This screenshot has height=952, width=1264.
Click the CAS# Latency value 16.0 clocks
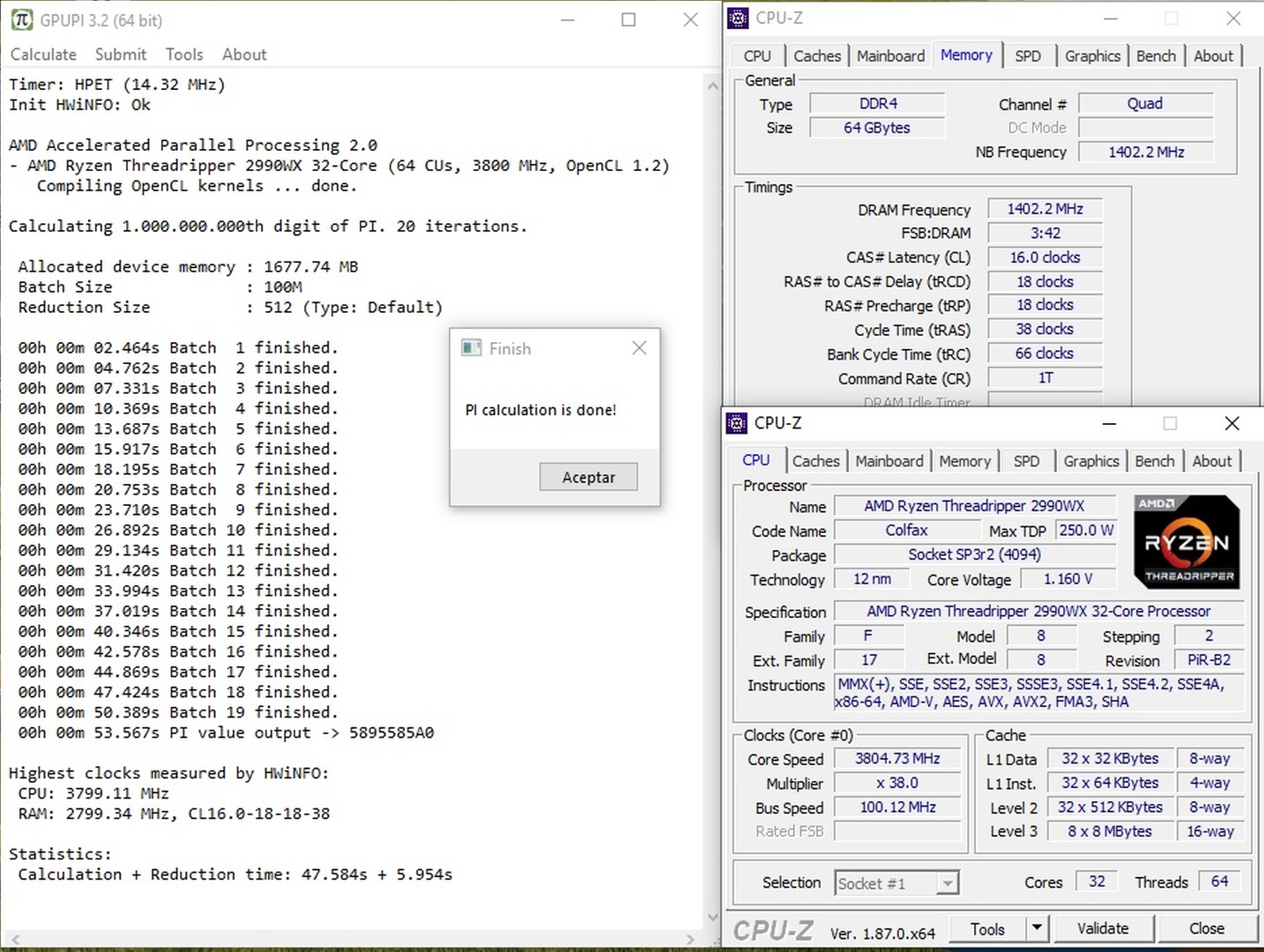click(1045, 257)
